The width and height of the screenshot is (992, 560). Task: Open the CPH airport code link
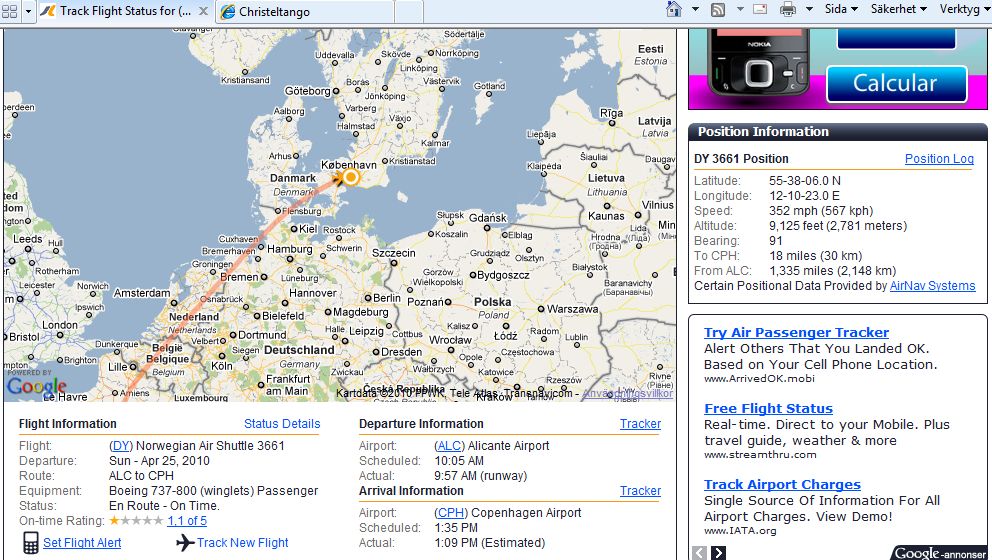tap(451, 513)
